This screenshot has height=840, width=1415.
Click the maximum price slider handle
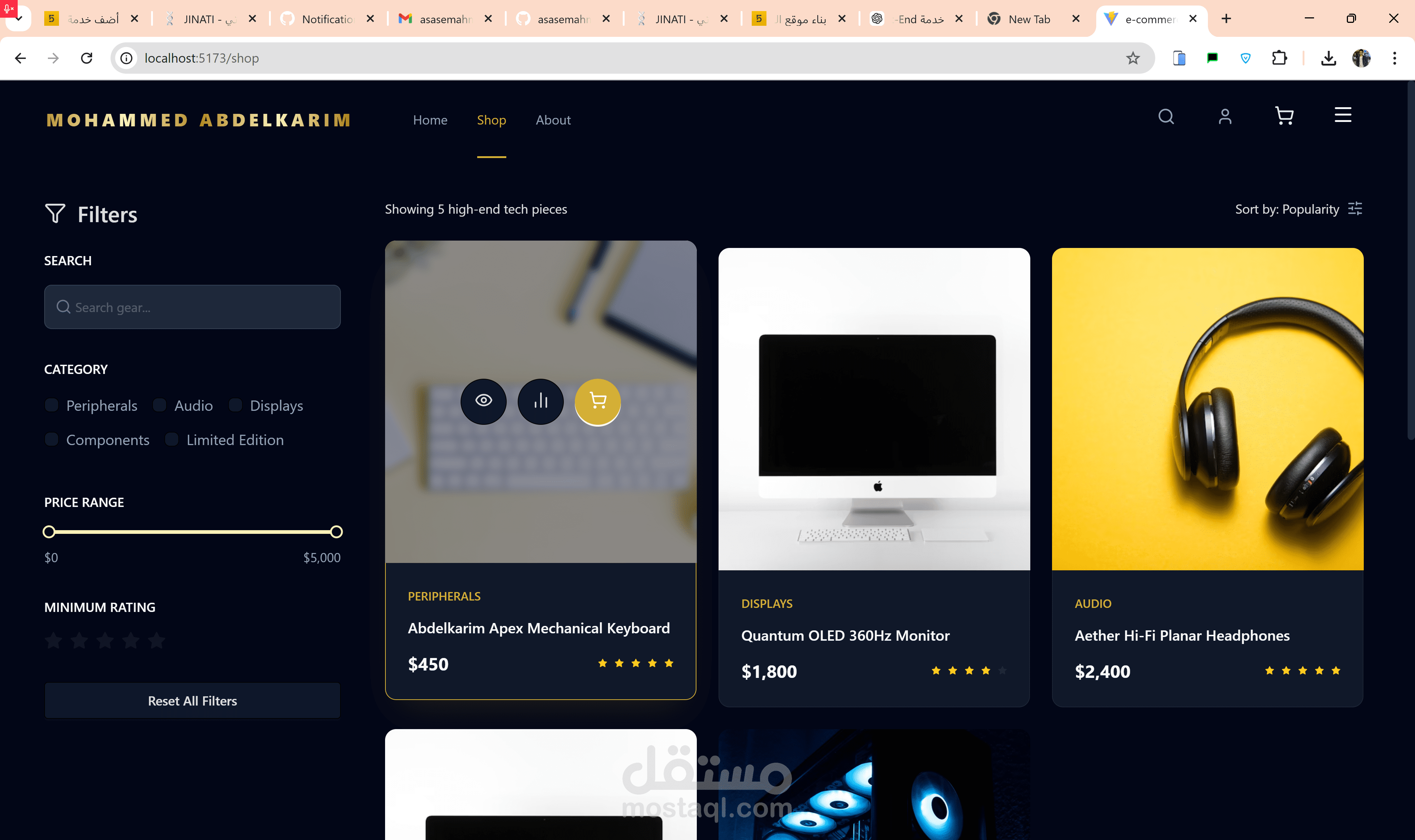[336, 532]
